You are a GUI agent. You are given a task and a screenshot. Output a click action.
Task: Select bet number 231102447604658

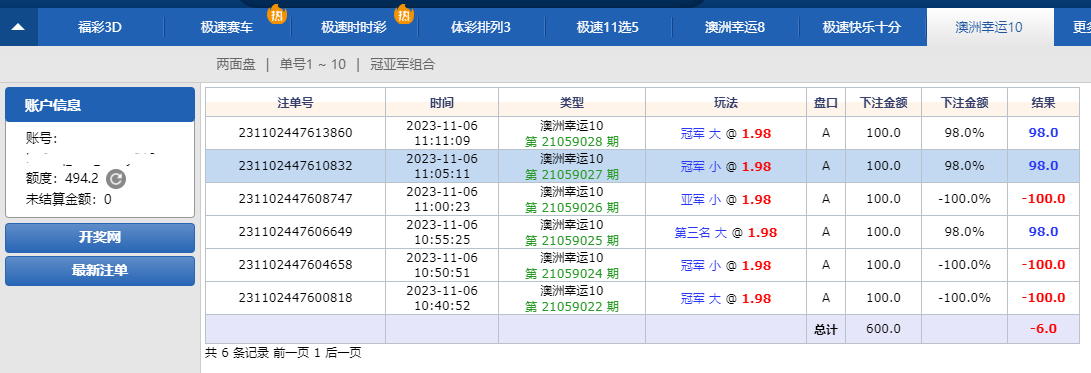(296, 265)
